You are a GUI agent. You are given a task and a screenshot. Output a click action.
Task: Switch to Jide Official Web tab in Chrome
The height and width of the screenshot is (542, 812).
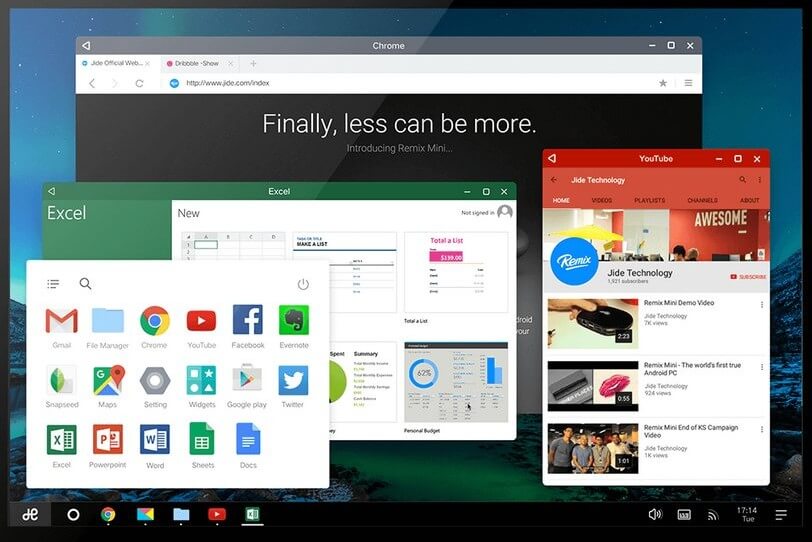[116, 63]
